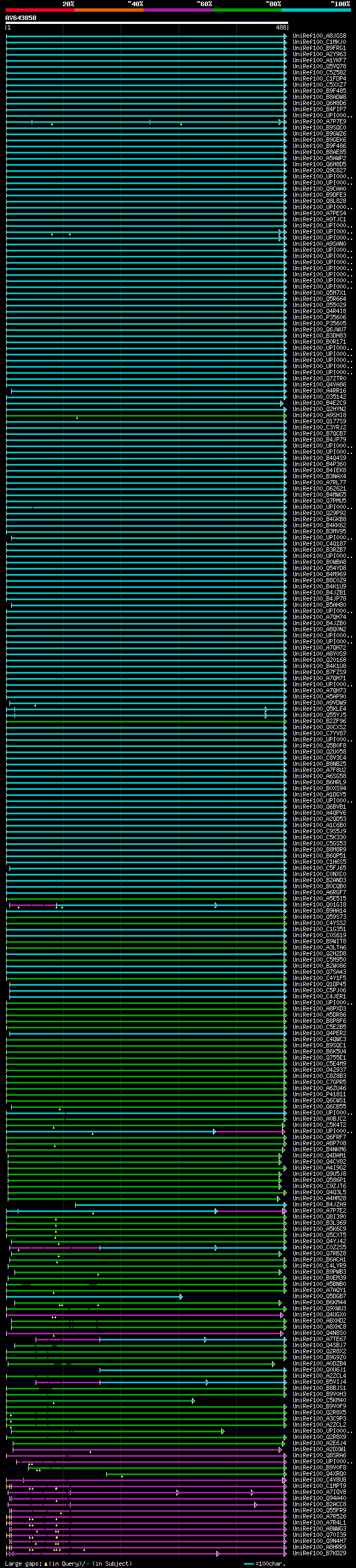Click the UniRef100_A7P7E9 alignment arrowhead
Screen dimensions: 356x1568
coord(280,122)
